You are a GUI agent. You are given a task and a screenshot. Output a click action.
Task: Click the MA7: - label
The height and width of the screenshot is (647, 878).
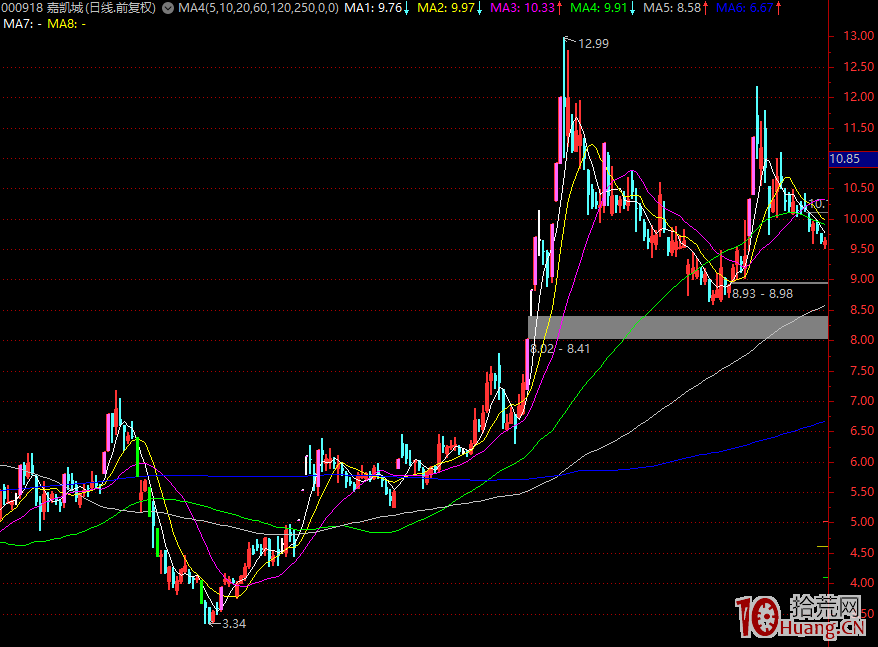(x=22, y=24)
